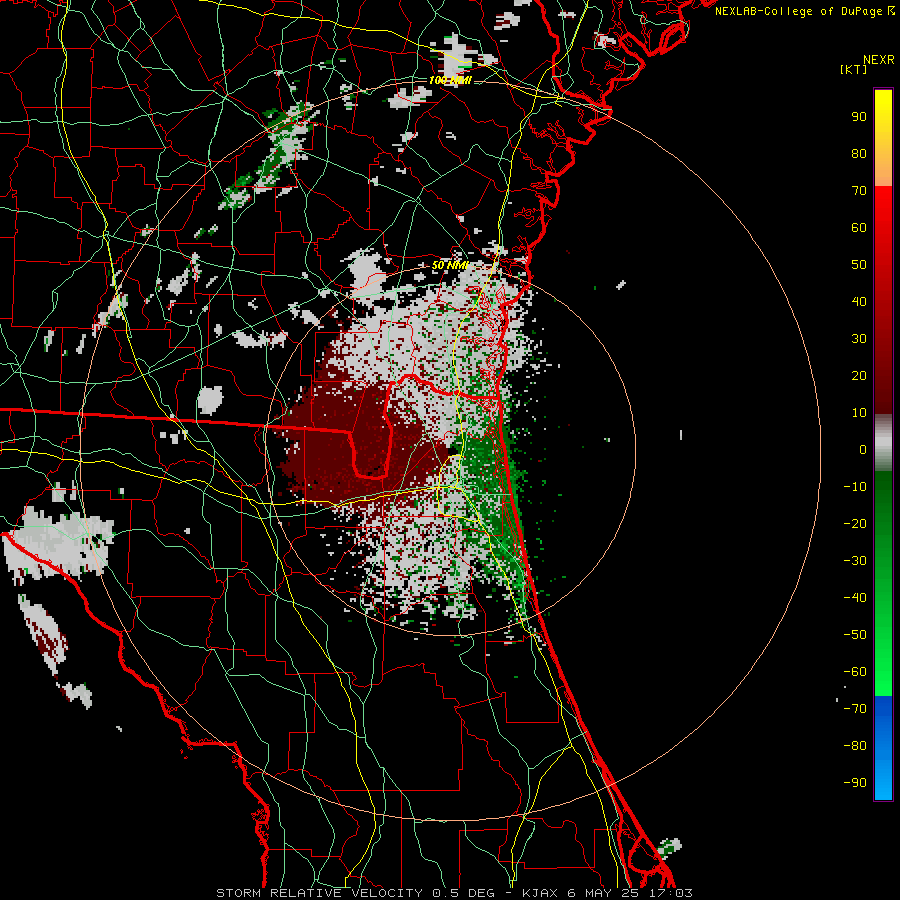900x900 pixels.
Task: Click the -80 value on velocity scale
Action: 855,746
